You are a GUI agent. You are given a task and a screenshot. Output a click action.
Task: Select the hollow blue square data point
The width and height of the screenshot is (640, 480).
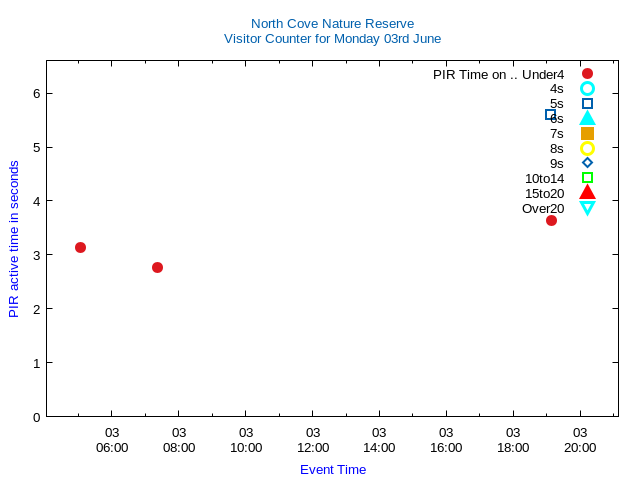[550, 115]
